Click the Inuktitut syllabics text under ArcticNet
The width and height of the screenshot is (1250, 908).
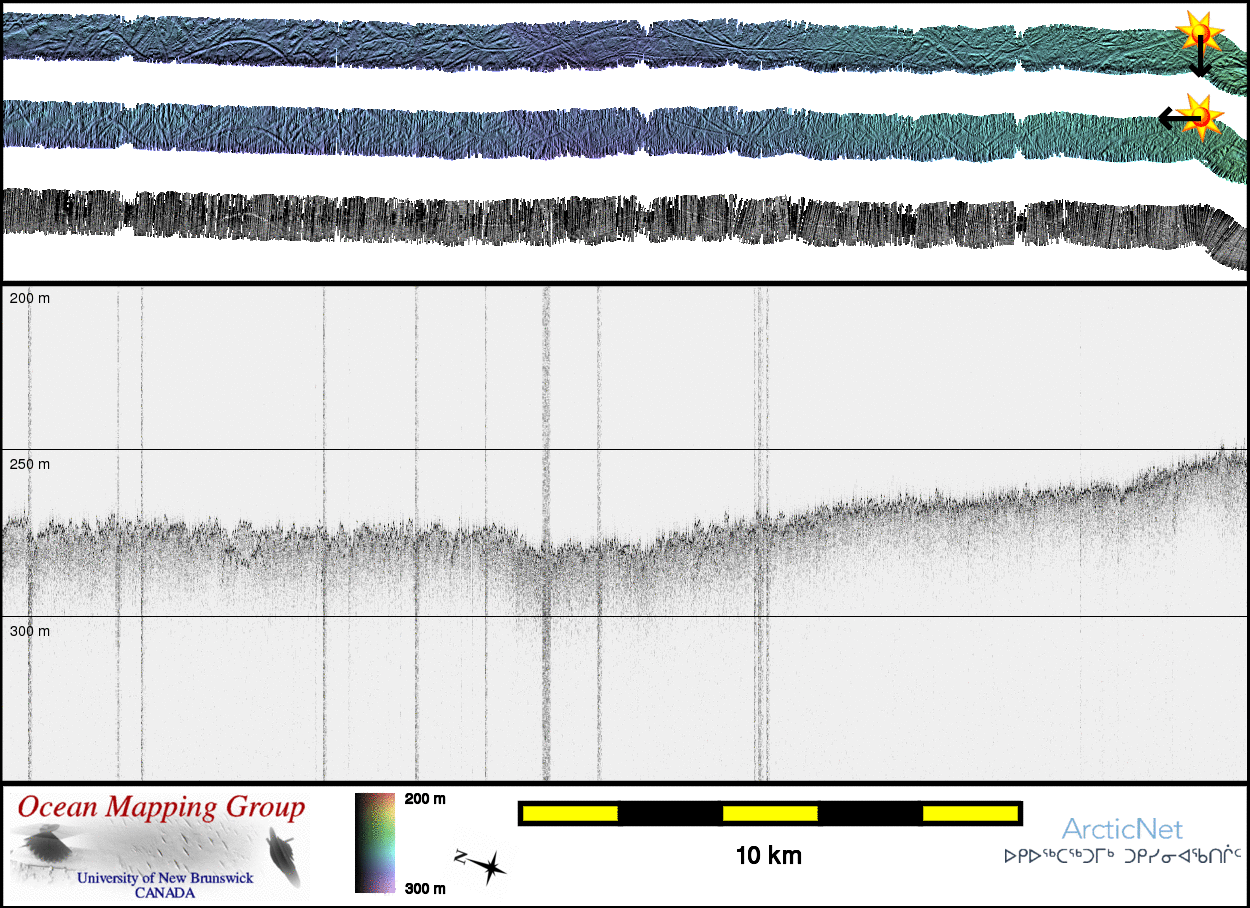pos(1122,857)
